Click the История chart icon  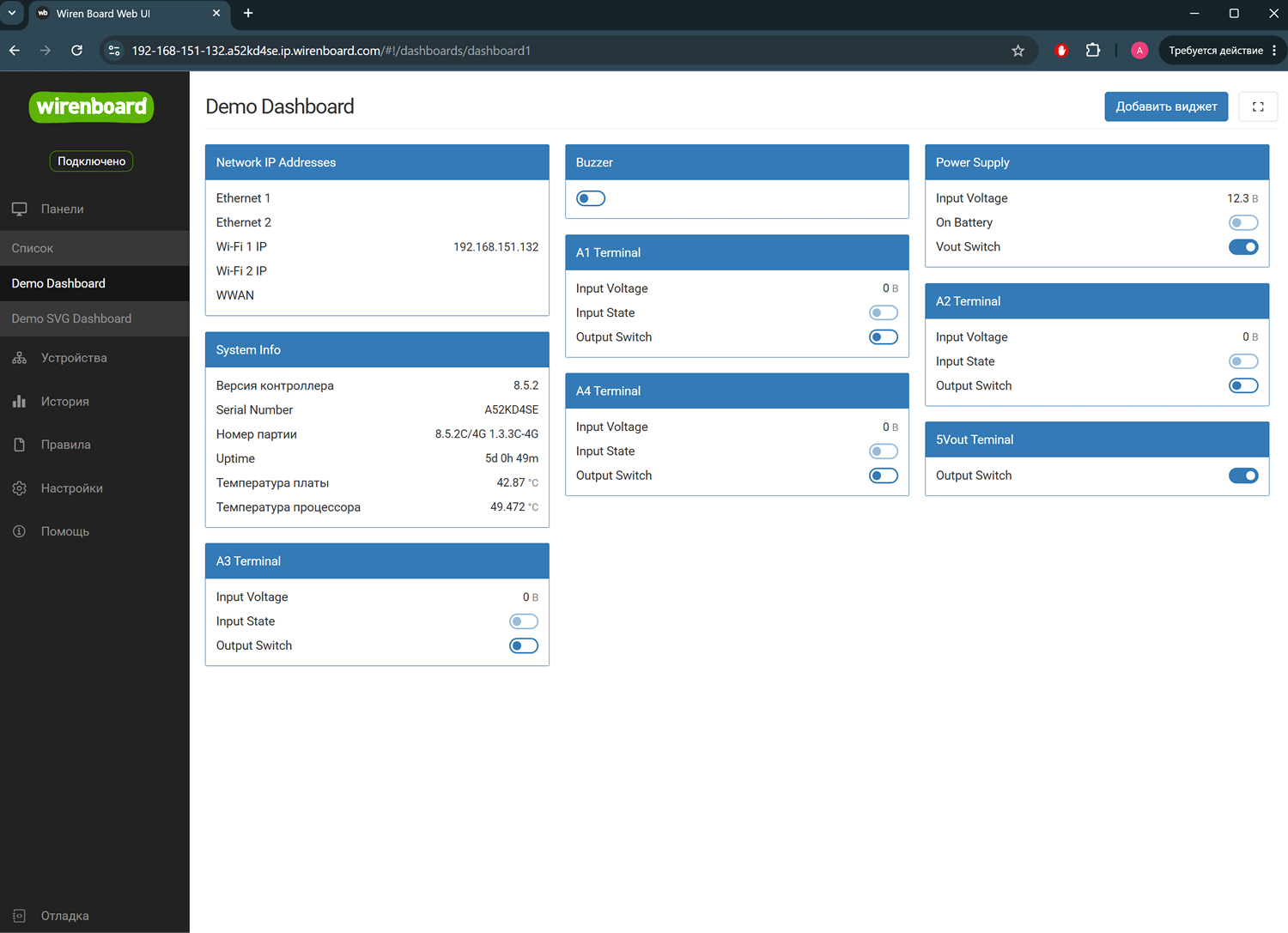tap(20, 402)
